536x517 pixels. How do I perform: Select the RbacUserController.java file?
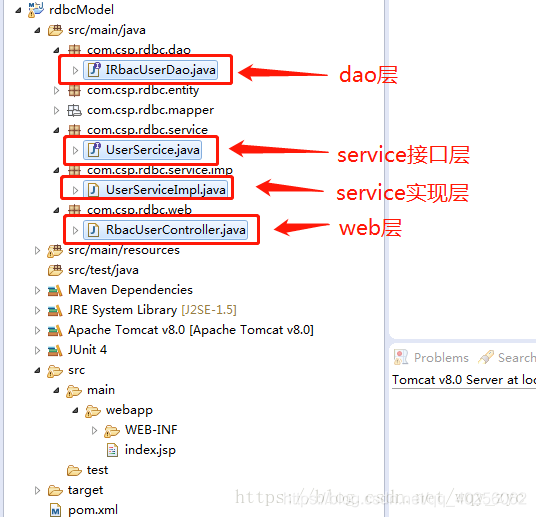pos(165,230)
